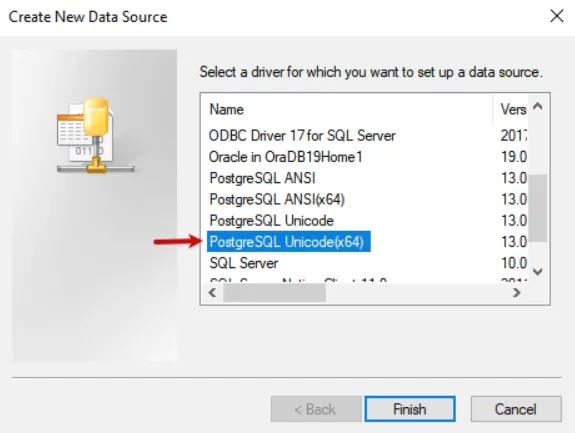Select the PostgreSQL ANSI driver
The image size is (575, 433).
tap(262, 178)
